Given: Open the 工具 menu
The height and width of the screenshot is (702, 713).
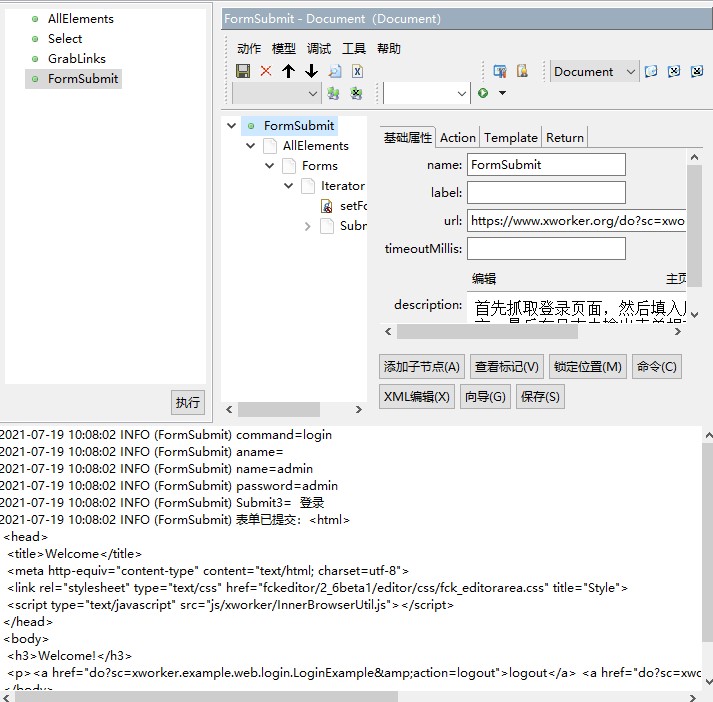Looking at the screenshot, I should (354, 48).
